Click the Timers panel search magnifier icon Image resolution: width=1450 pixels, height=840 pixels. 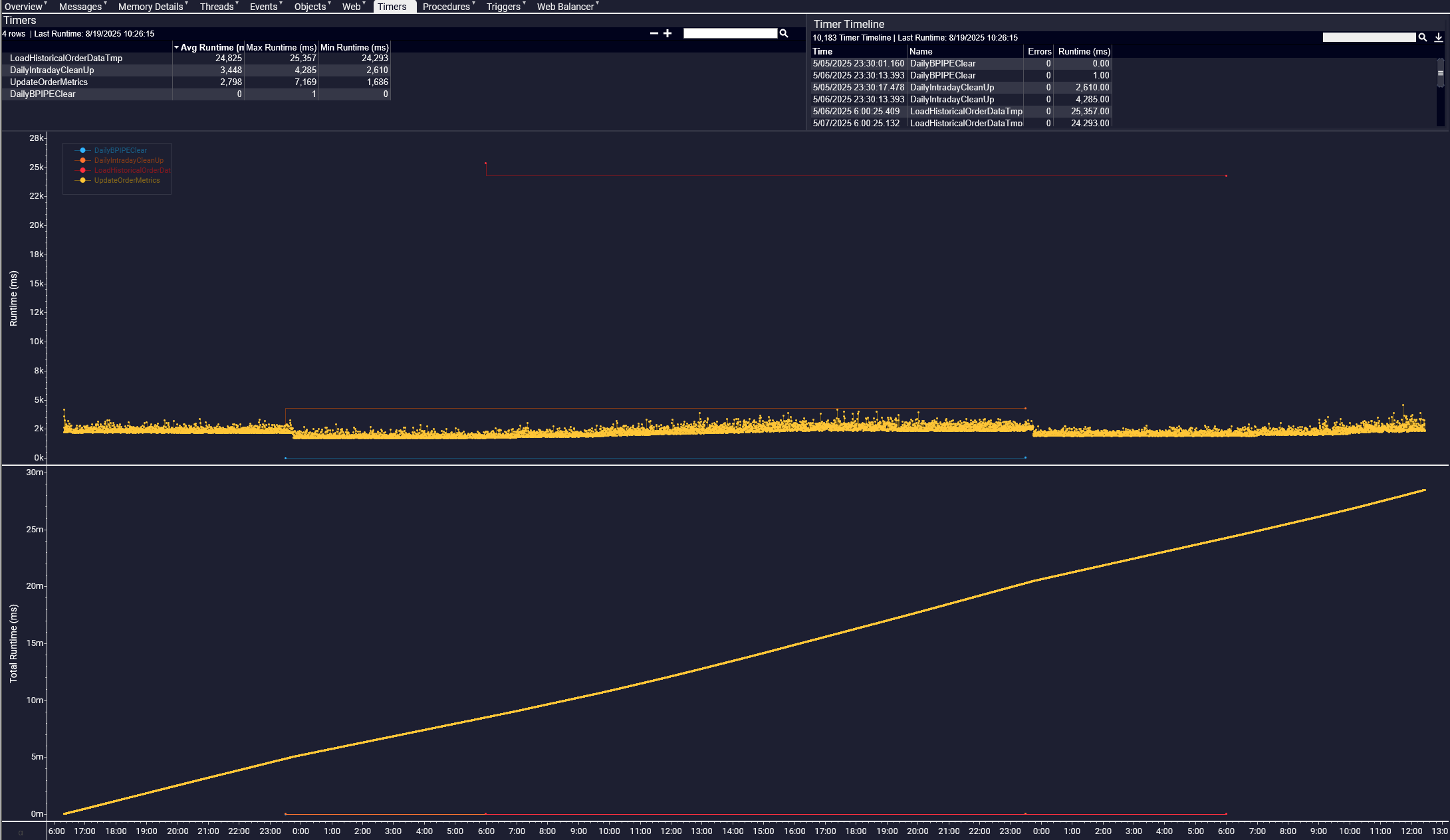[784, 33]
